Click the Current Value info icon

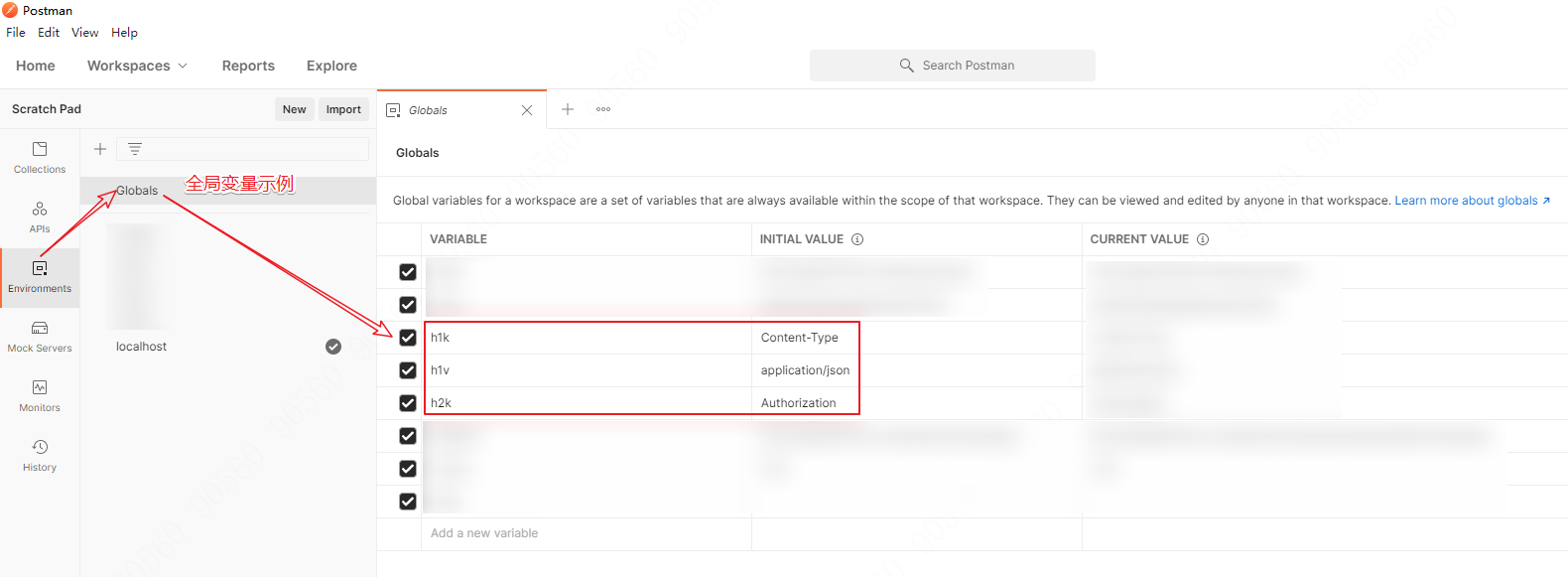pos(1203,239)
